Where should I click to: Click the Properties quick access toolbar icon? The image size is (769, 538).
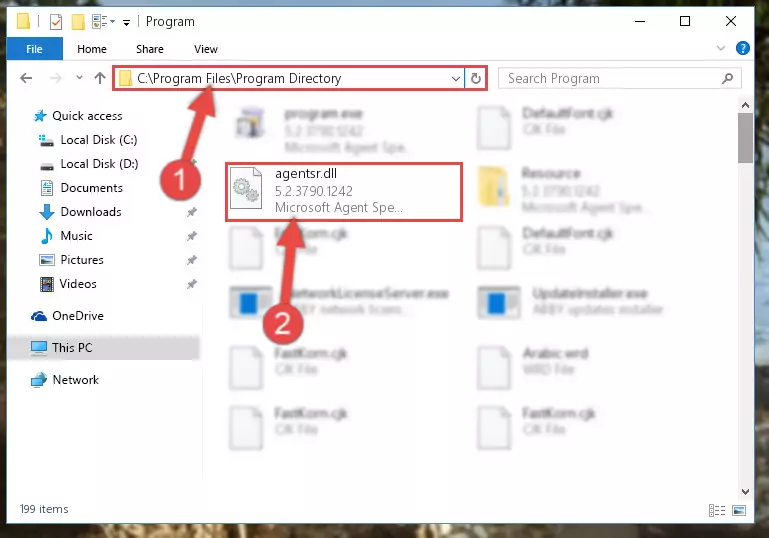56,22
